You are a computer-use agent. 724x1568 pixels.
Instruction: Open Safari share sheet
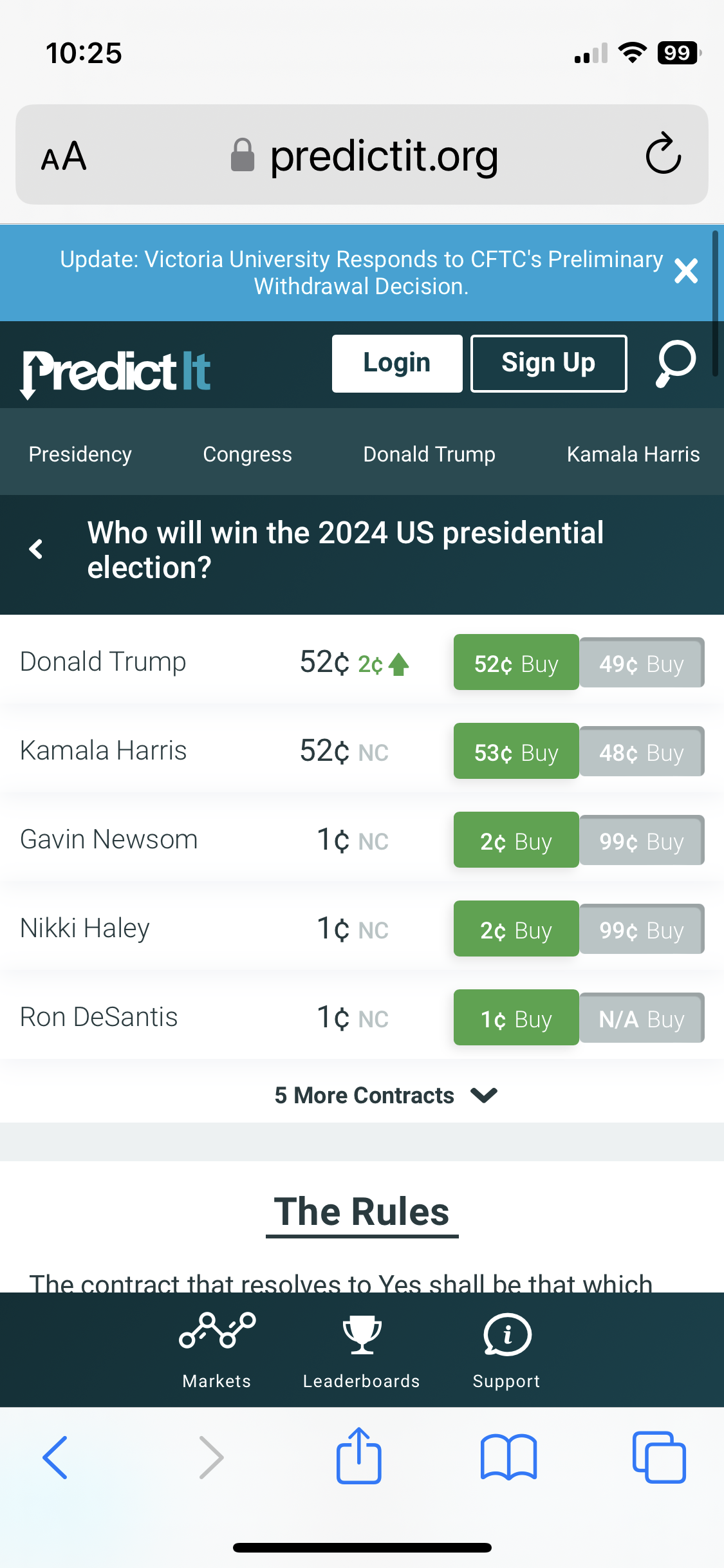click(x=358, y=1457)
